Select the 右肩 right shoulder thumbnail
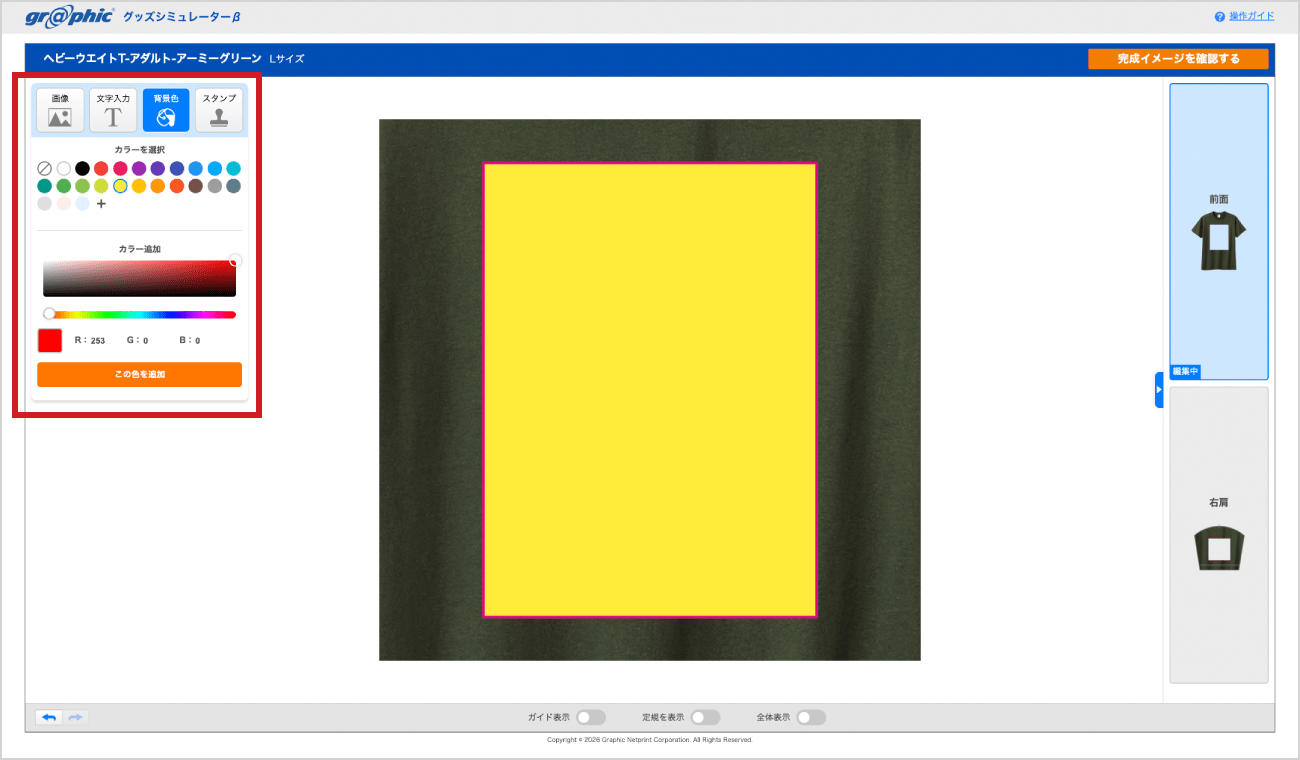 coord(1218,535)
